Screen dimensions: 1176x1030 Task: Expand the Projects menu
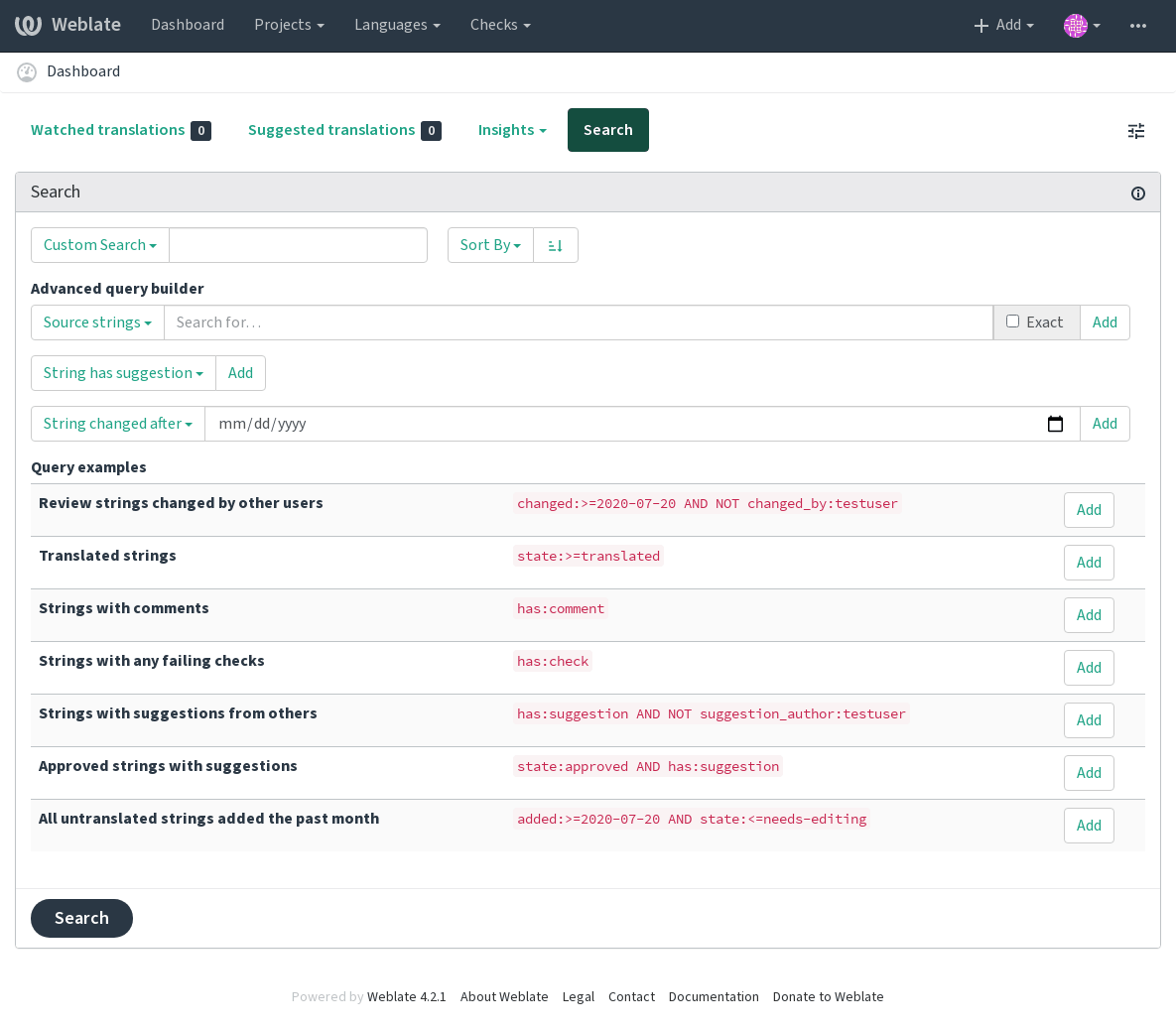289,25
